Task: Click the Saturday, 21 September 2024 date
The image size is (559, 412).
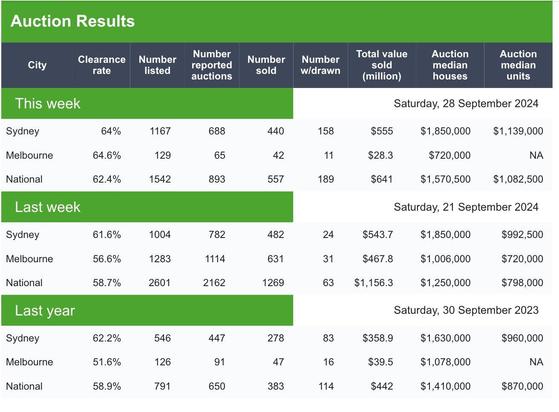Action: click(466, 207)
